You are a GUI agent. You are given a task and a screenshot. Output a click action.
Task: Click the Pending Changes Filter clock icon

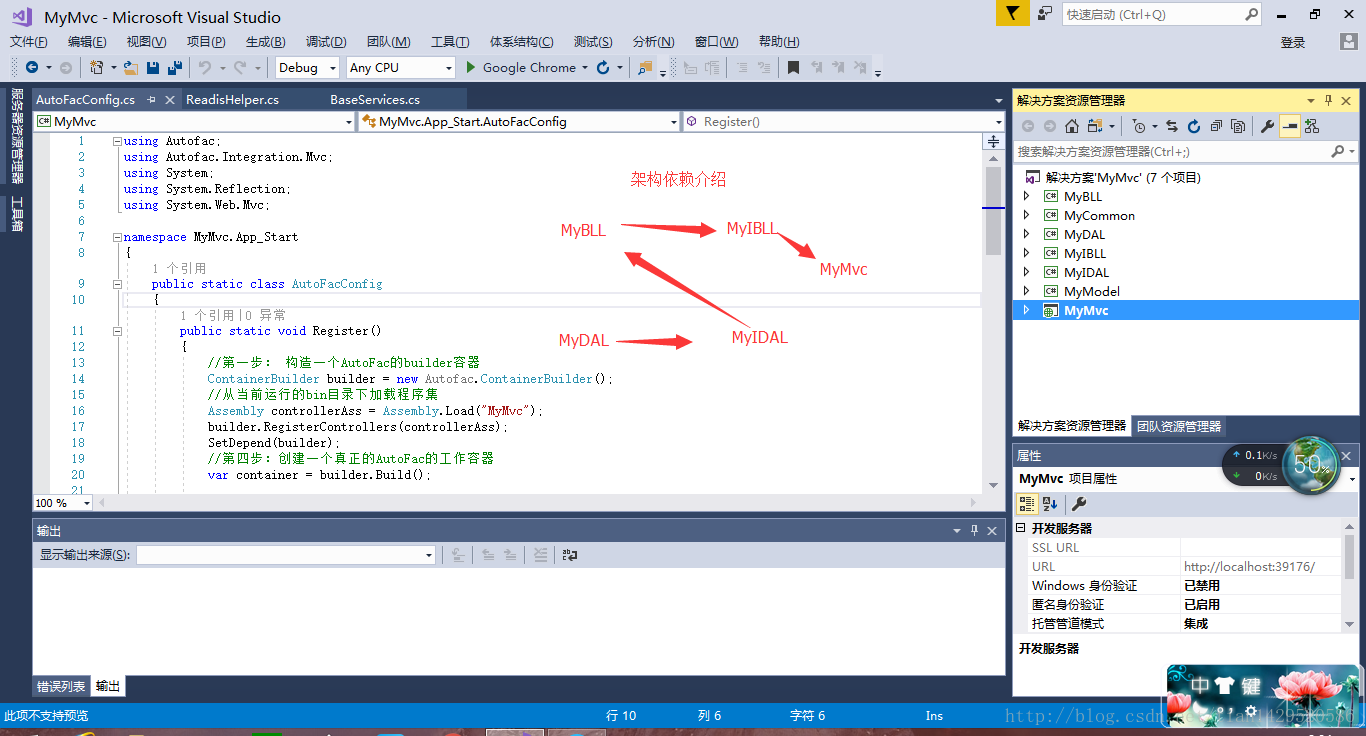click(1139, 126)
